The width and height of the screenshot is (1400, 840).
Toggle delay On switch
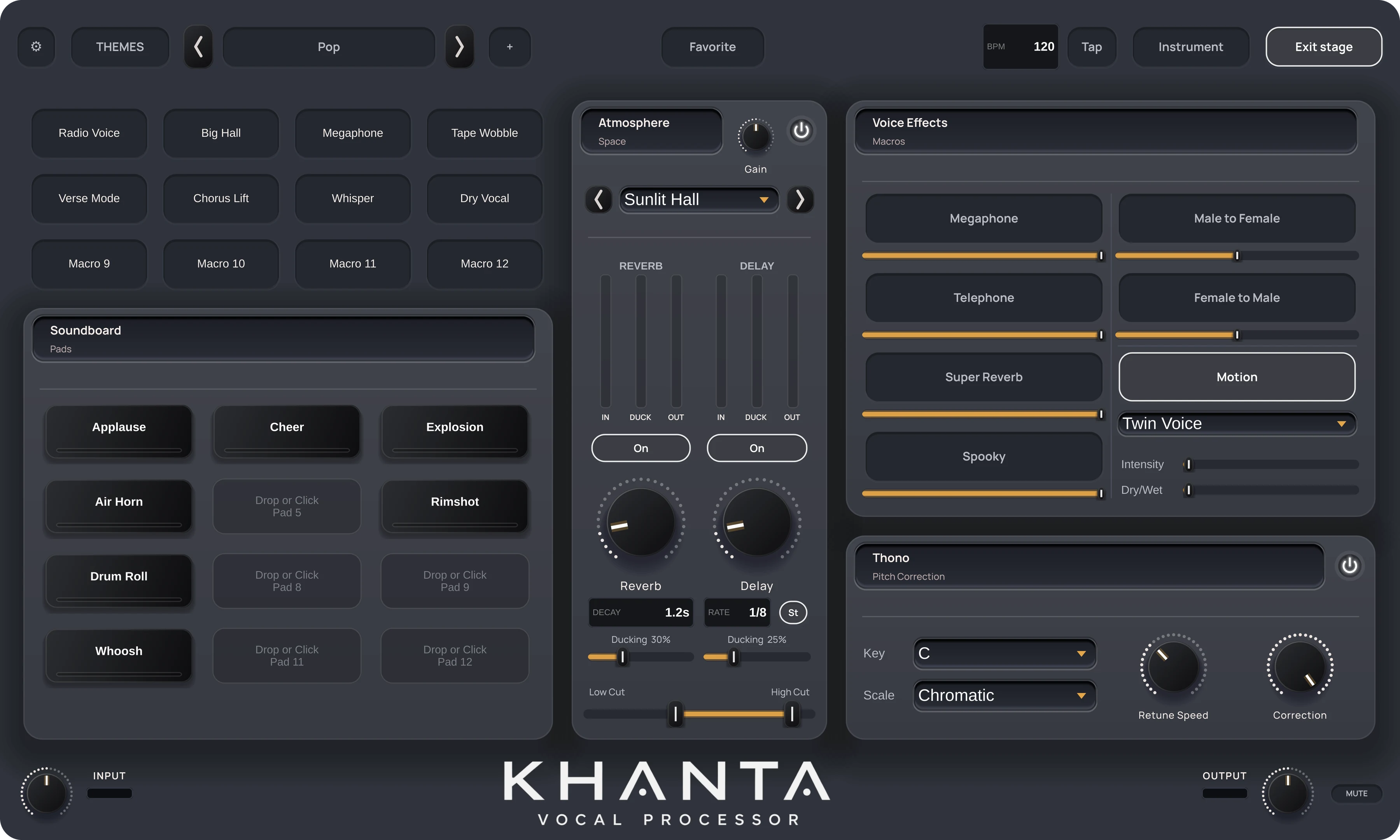[x=757, y=448]
